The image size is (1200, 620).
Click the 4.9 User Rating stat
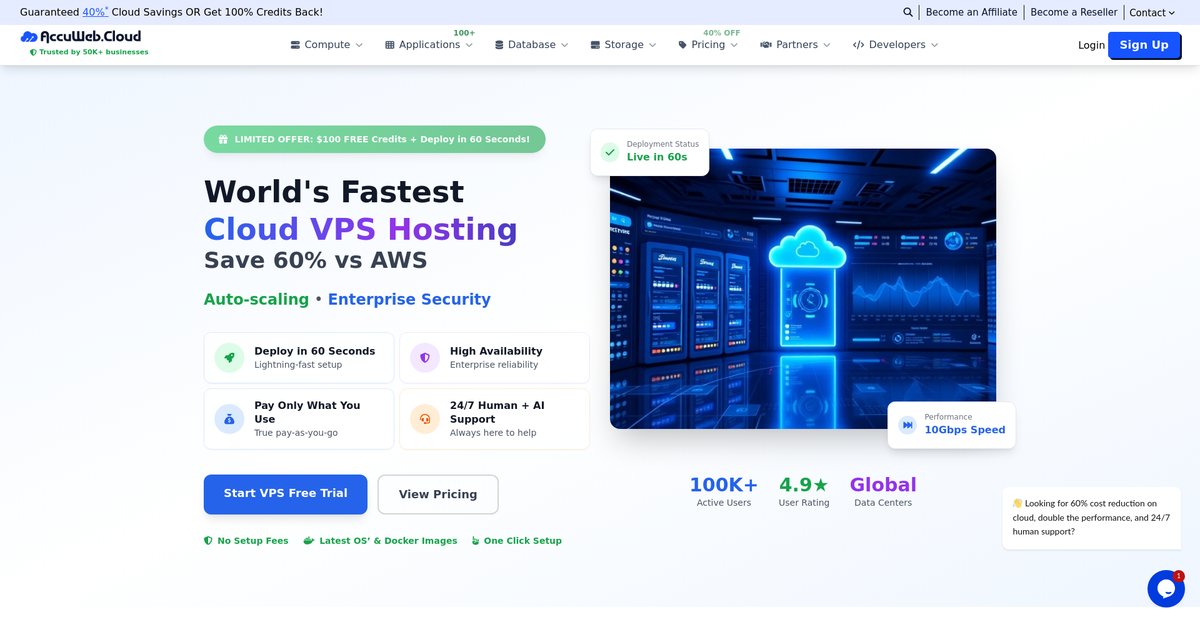click(x=804, y=491)
